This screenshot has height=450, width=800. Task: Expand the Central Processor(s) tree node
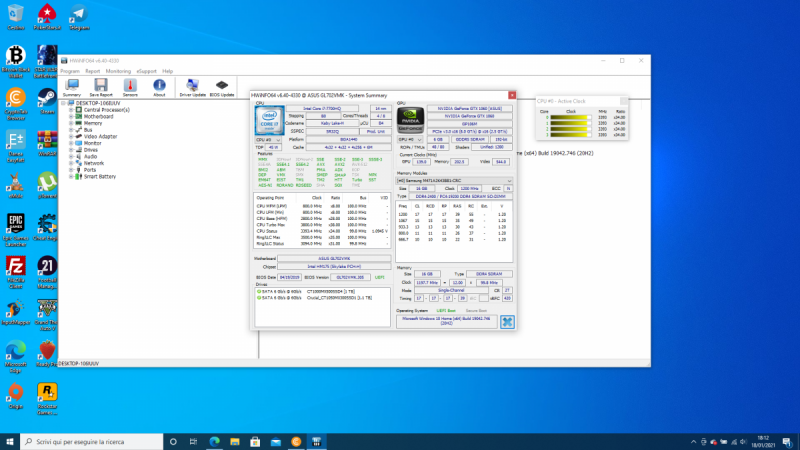point(71,109)
